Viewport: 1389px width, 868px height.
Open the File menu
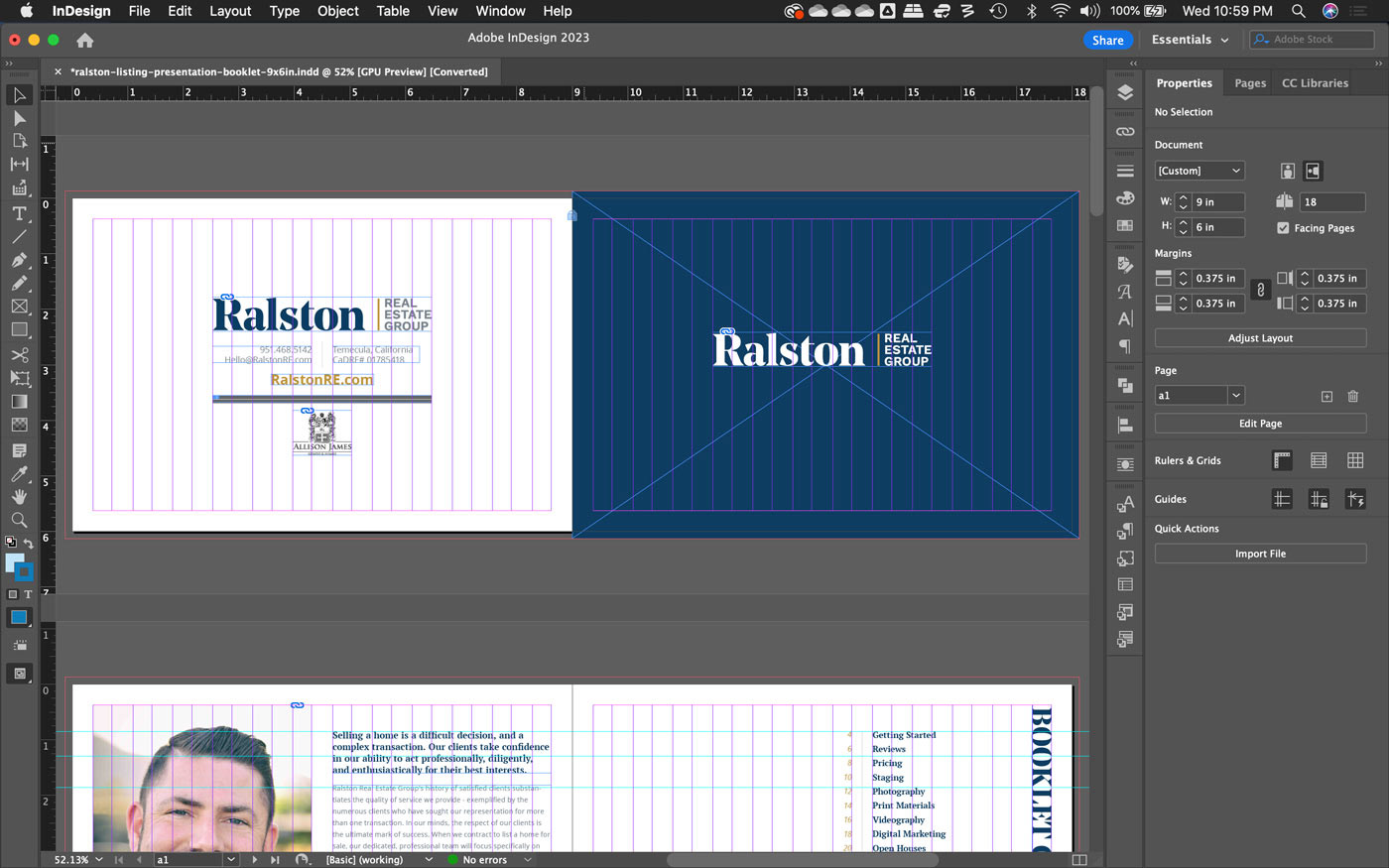[139, 11]
